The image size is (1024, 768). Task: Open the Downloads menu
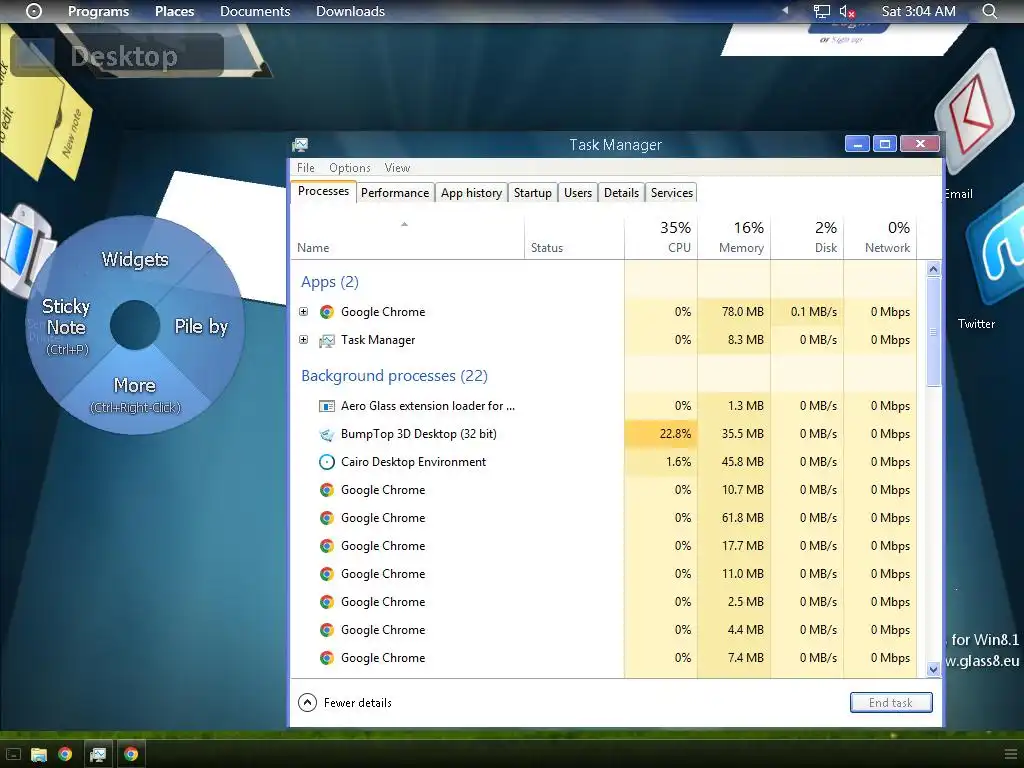click(x=350, y=11)
